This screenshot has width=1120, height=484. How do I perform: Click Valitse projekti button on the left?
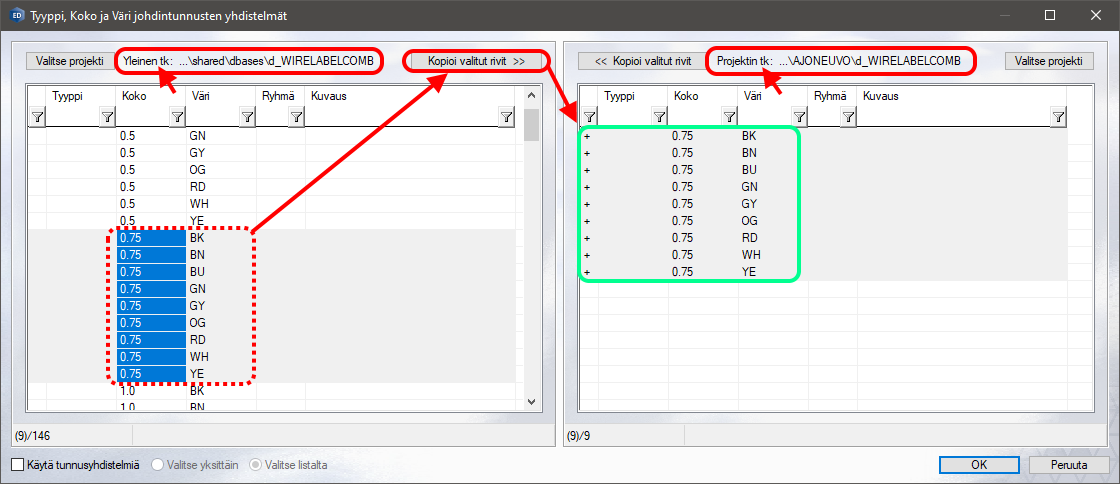70,61
